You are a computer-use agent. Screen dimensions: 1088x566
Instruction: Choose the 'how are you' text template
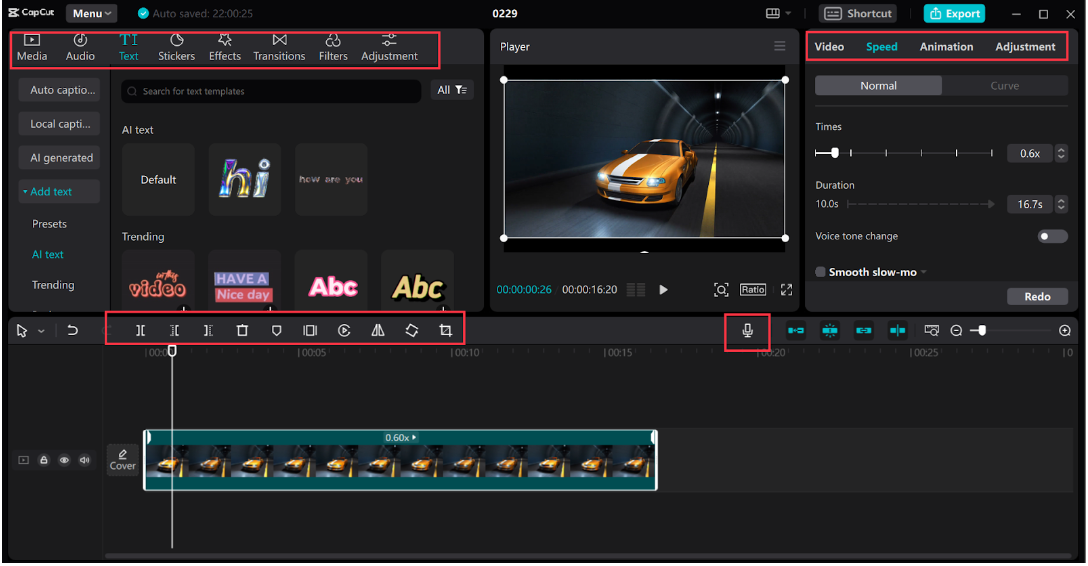pyautogui.click(x=331, y=180)
